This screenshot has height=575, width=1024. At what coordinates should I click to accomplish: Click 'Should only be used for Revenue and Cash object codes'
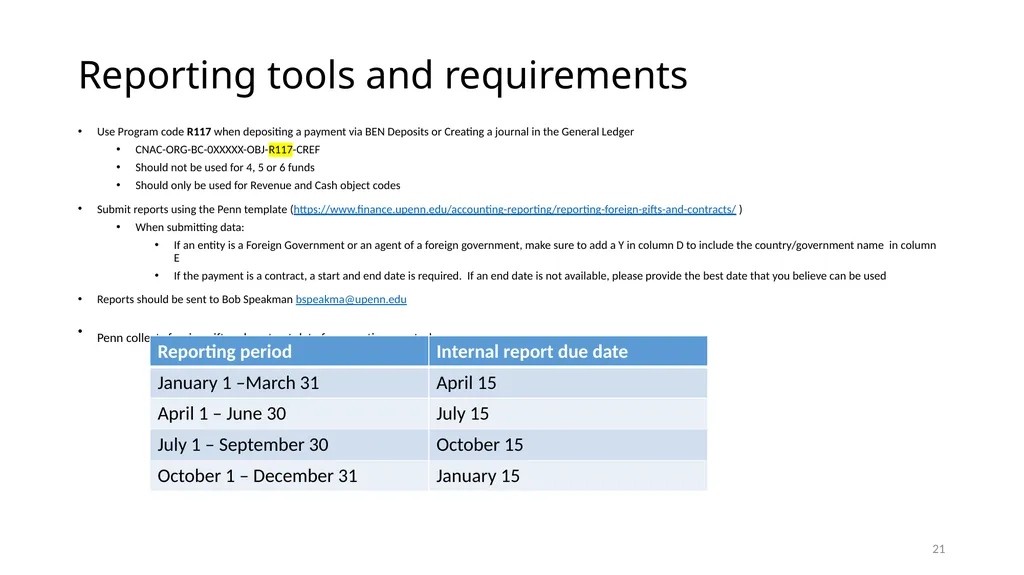pyautogui.click(x=268, y=186)
